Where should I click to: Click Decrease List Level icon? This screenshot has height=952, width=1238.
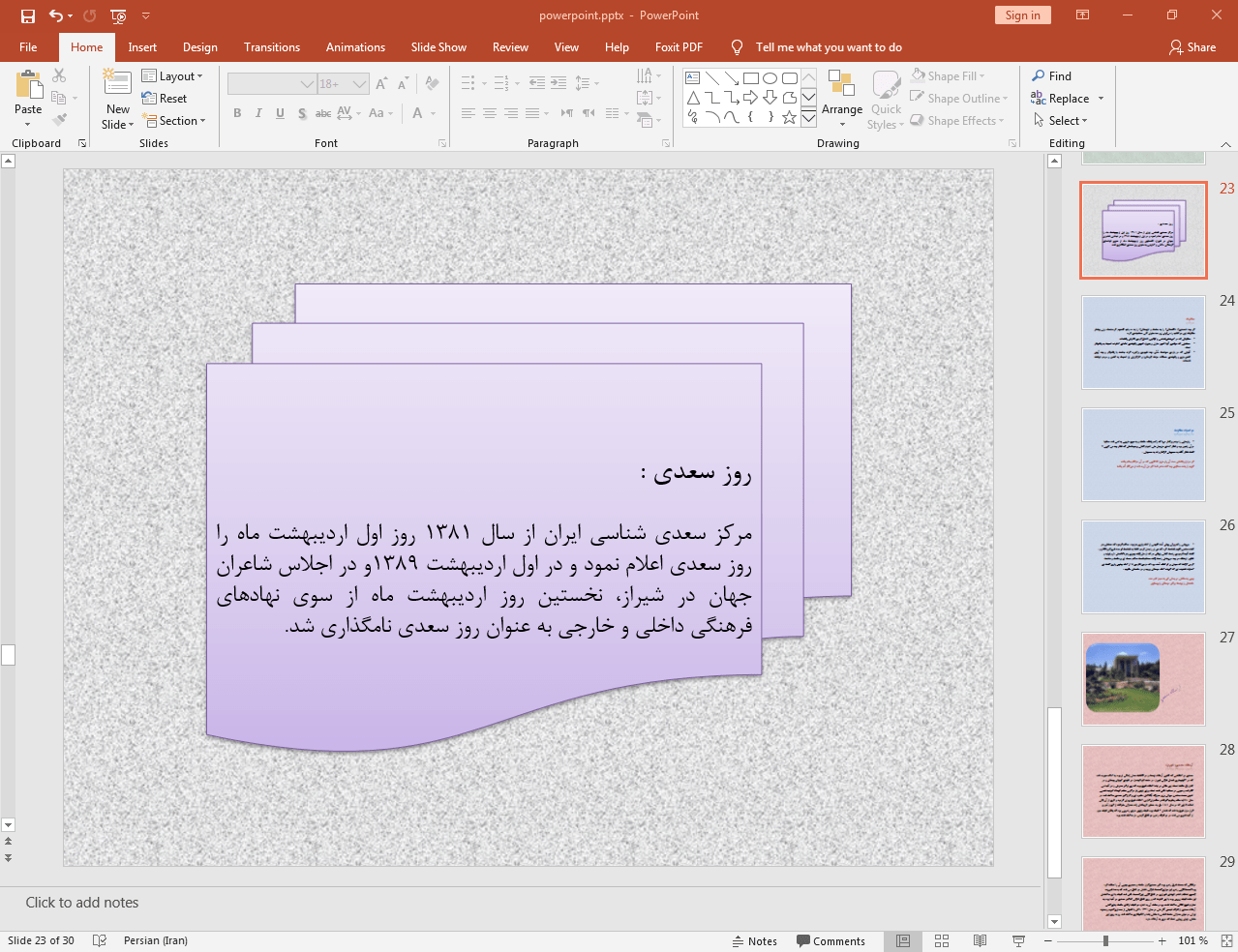[x=537, y=83]
